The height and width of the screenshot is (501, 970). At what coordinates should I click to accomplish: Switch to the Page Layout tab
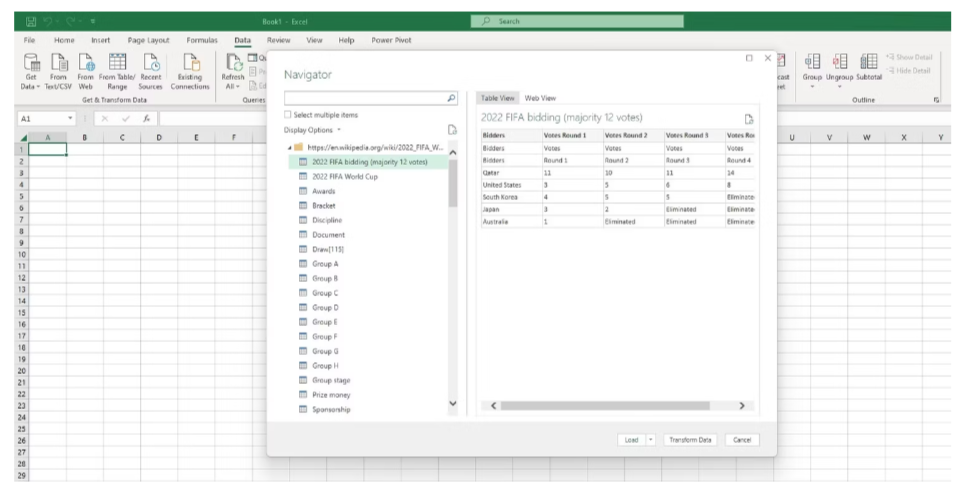tap(148, 40)
